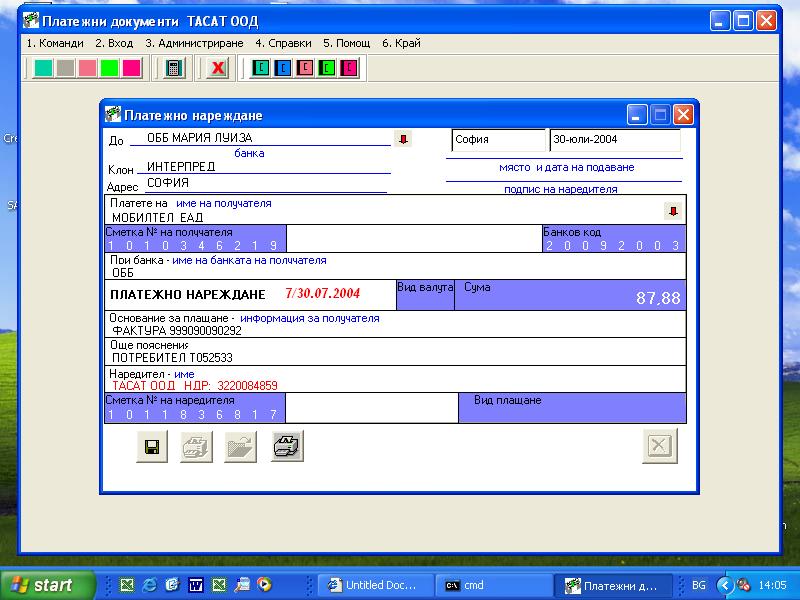This screenshot has height=600, width=800.
Task: Click the 'място и дата на подаване' label
Action: point(566,167)
